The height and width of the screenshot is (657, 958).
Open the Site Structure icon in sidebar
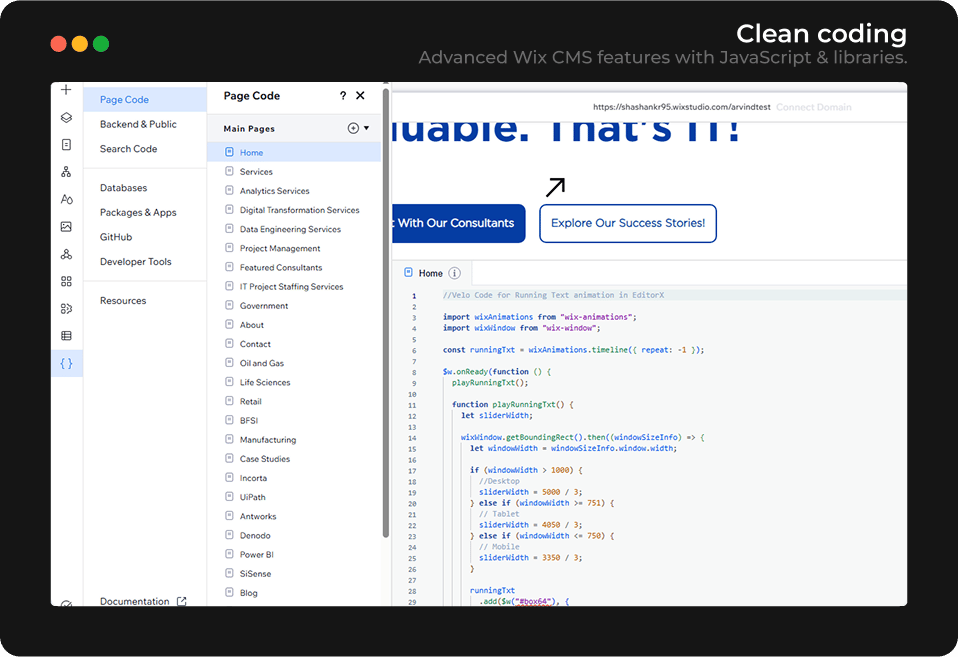(x=66, y=172)
